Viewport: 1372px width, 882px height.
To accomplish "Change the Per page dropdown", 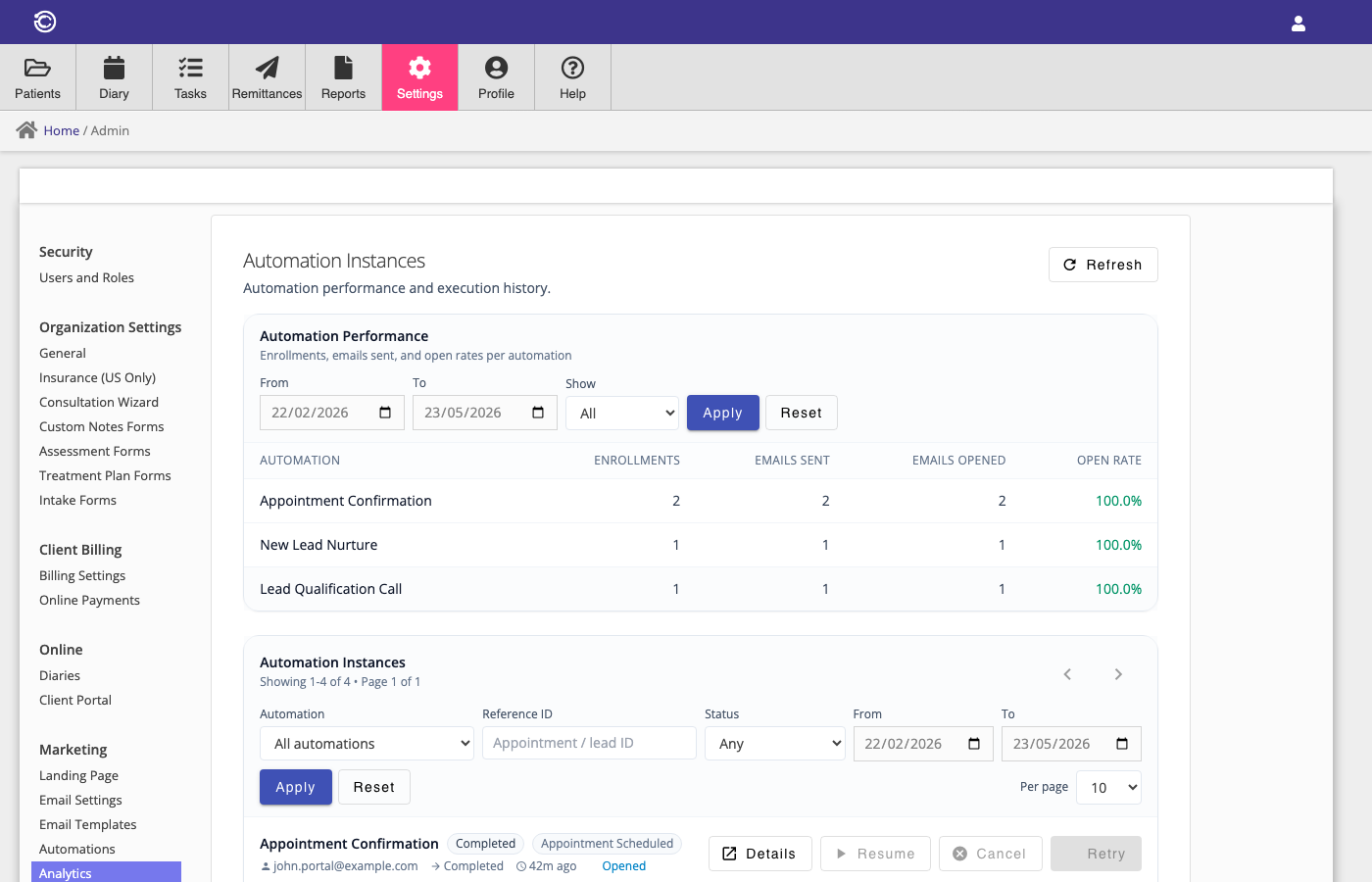I will coord(1109,787).
